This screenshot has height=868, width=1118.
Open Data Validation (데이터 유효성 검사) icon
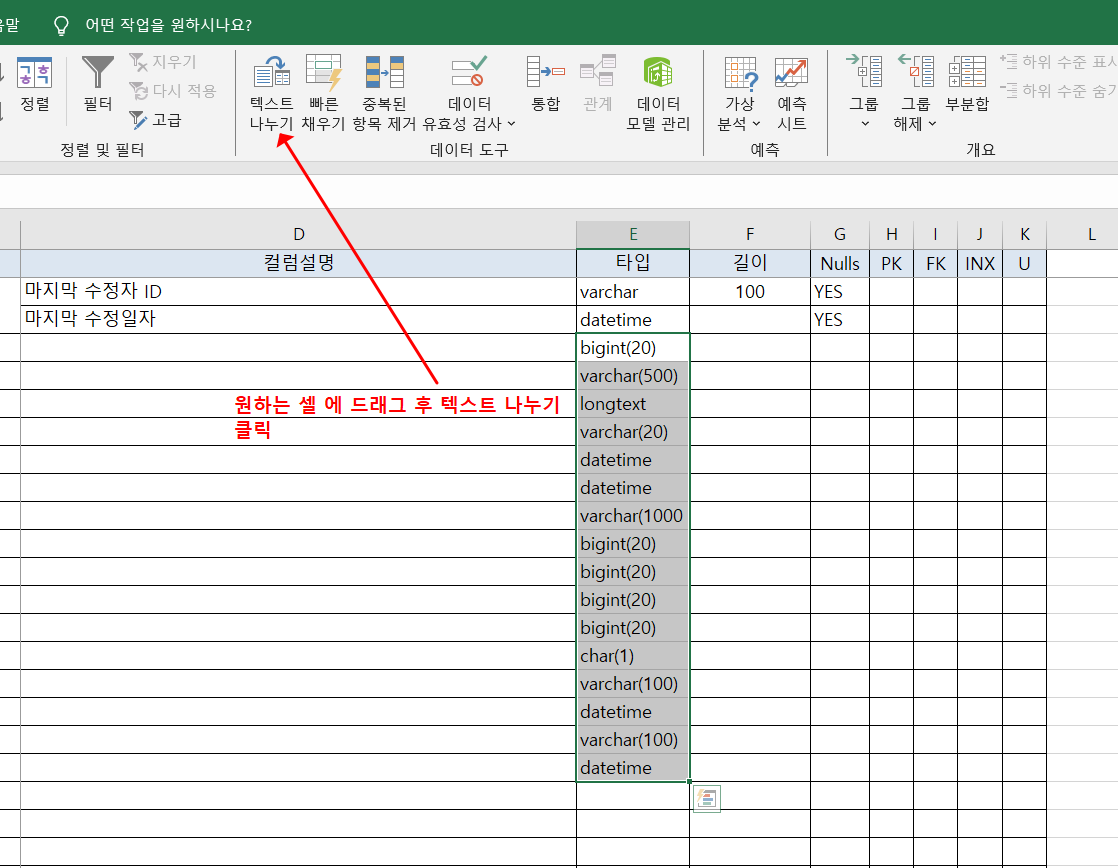[469, 72]
